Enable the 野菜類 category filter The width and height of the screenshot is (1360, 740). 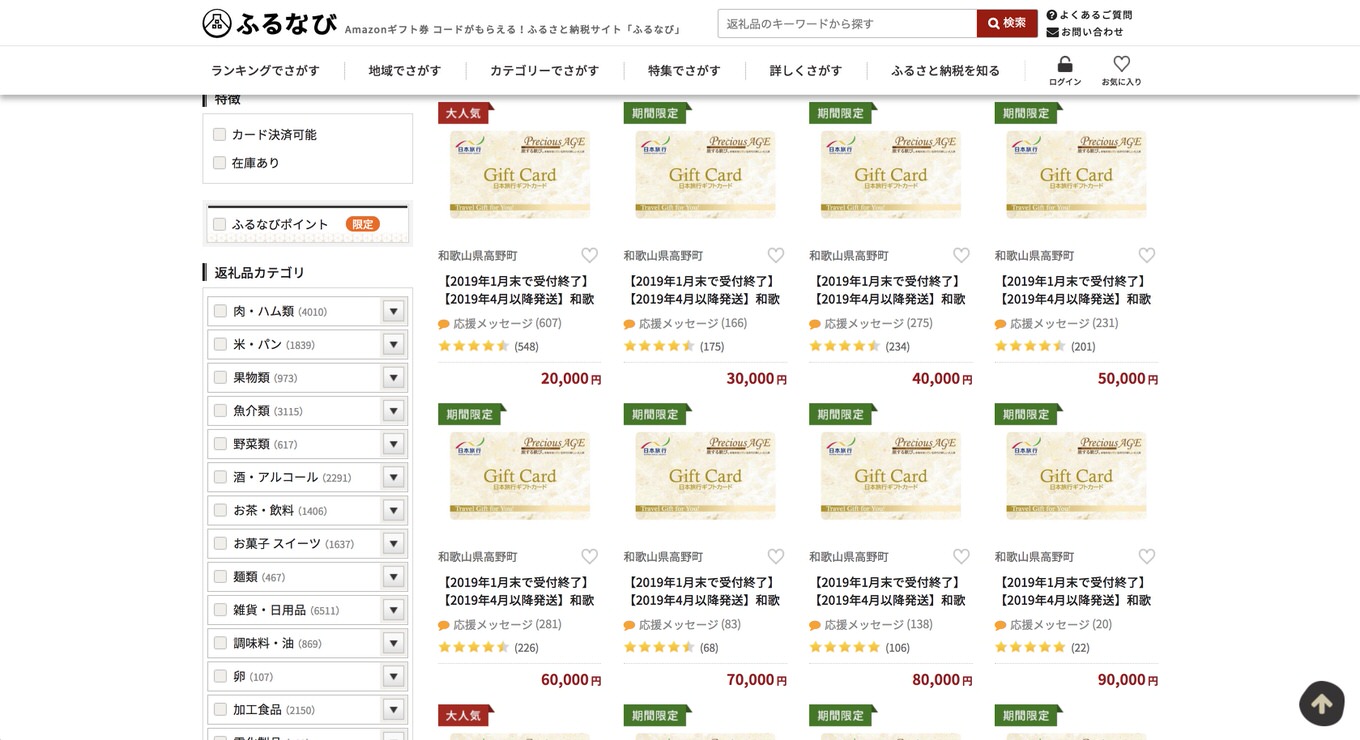pos(220,443)
